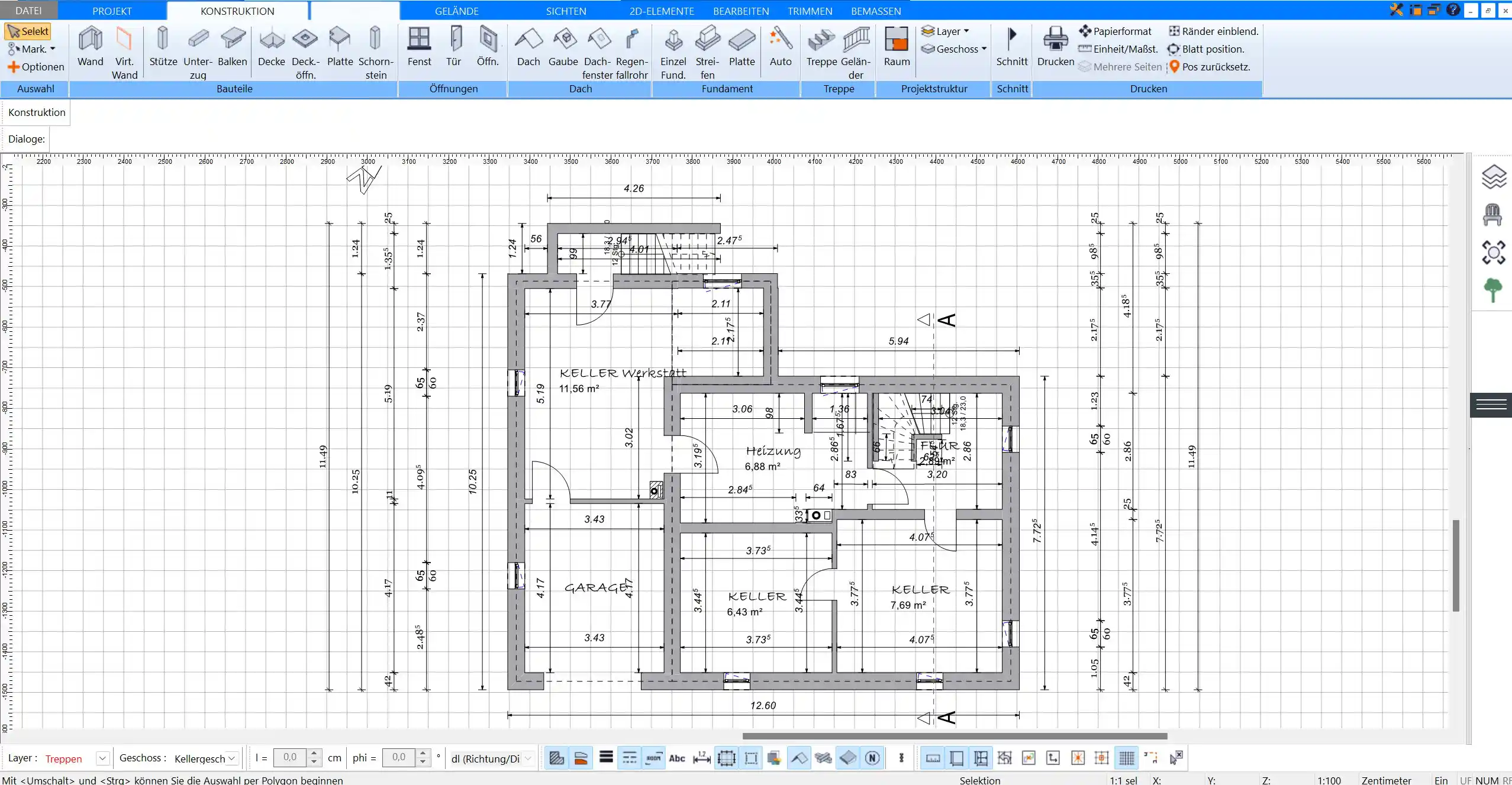Select the Einzel Fund. foundation tool
The width and height of the screenshot is (1512, 785).
673,53
